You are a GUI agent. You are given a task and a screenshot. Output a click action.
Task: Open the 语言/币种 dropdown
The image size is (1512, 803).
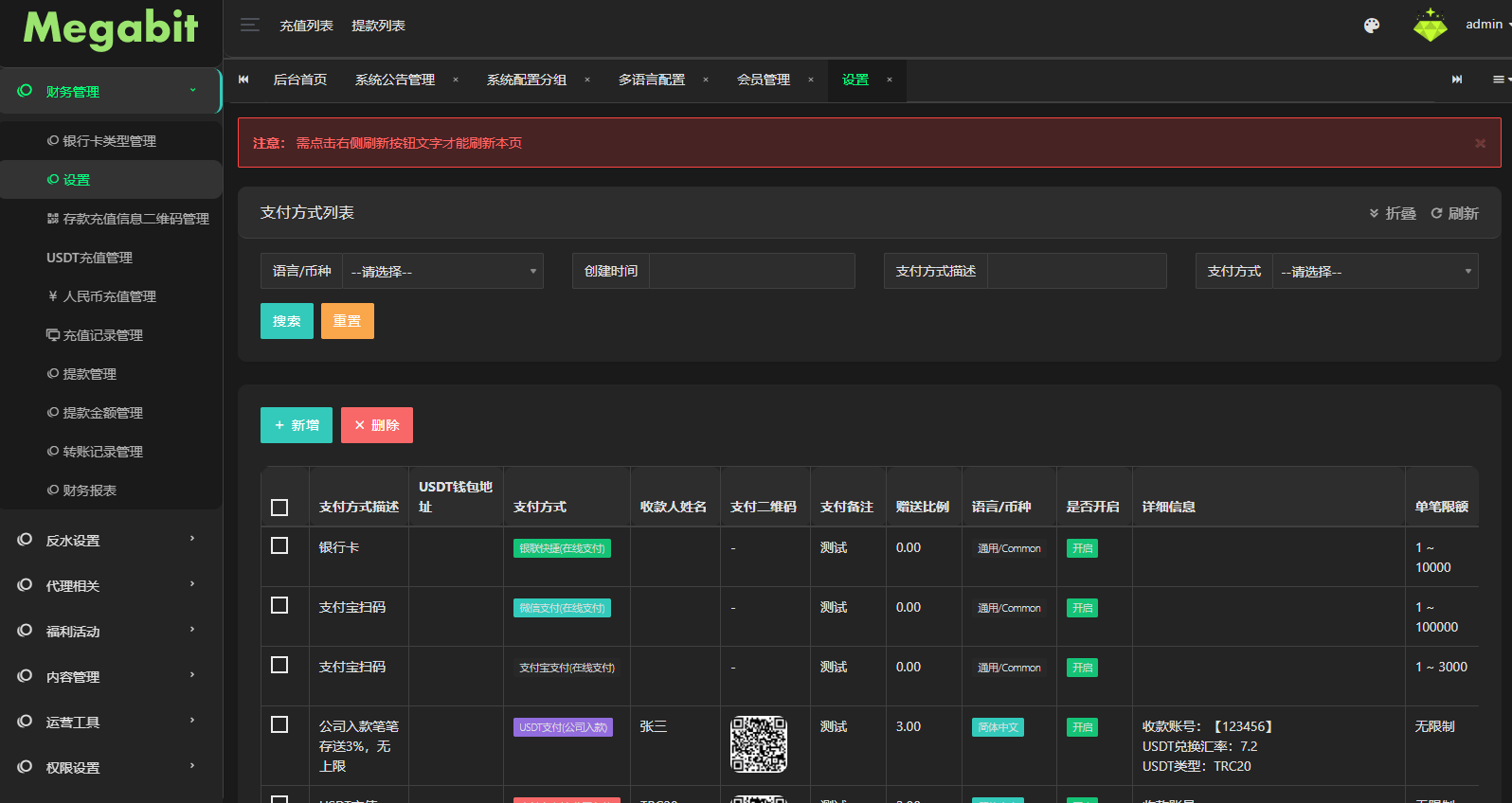pos(441,272)
